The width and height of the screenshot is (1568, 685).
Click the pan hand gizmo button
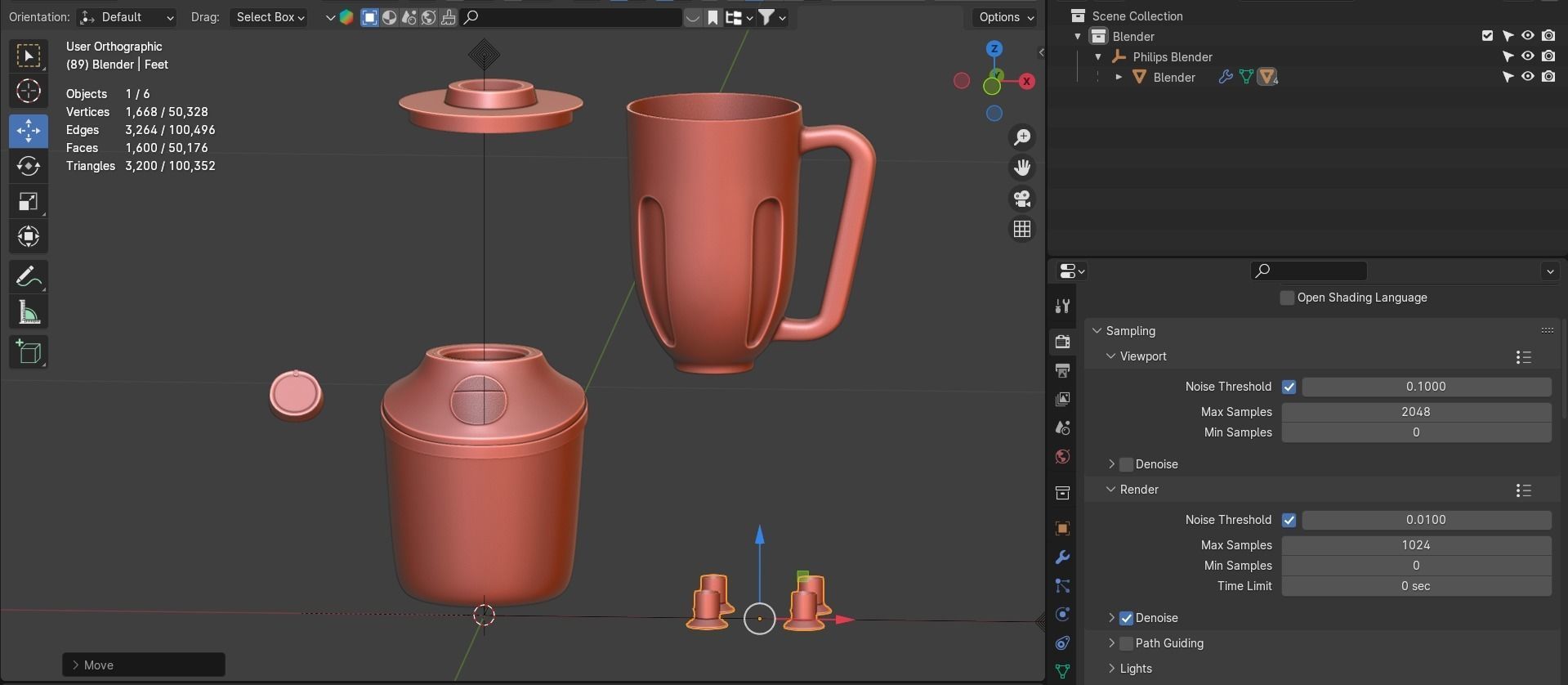coord(1022,168)
